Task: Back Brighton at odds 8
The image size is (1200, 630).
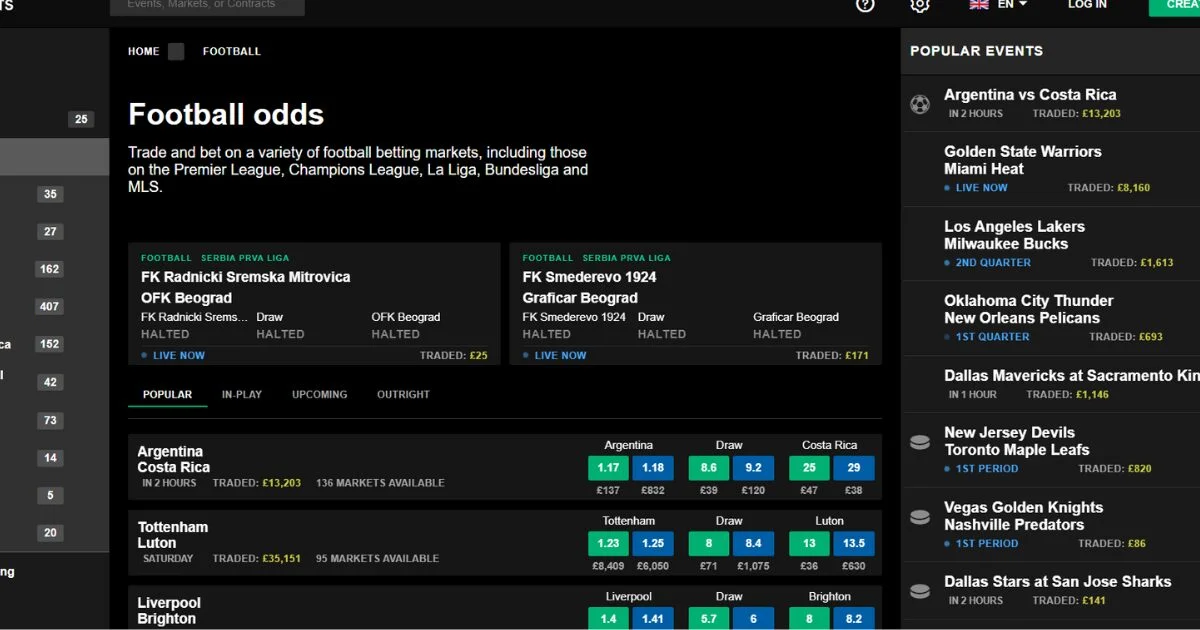Action: 809,619
